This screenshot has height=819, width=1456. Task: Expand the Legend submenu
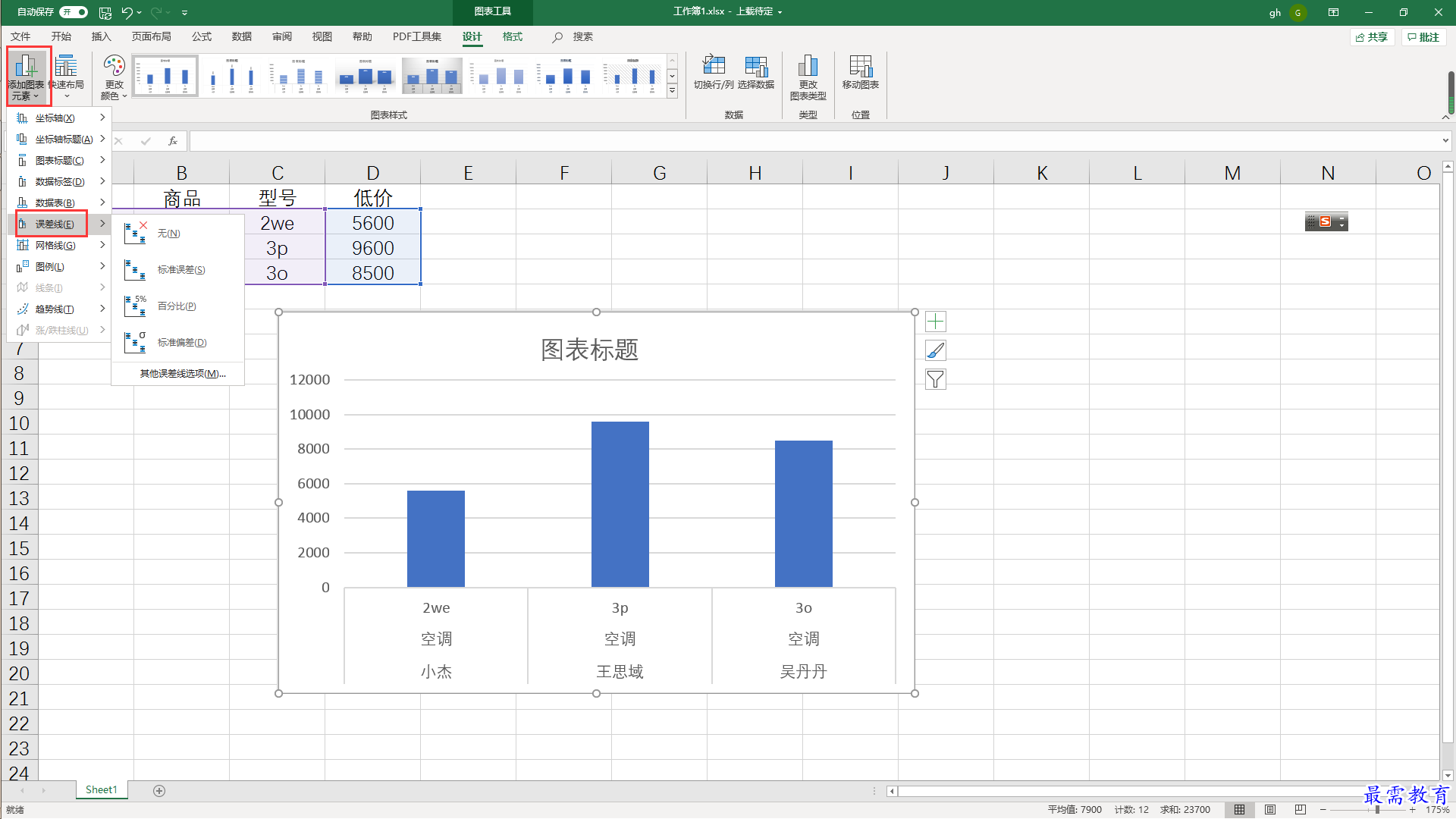pos(60,267)
